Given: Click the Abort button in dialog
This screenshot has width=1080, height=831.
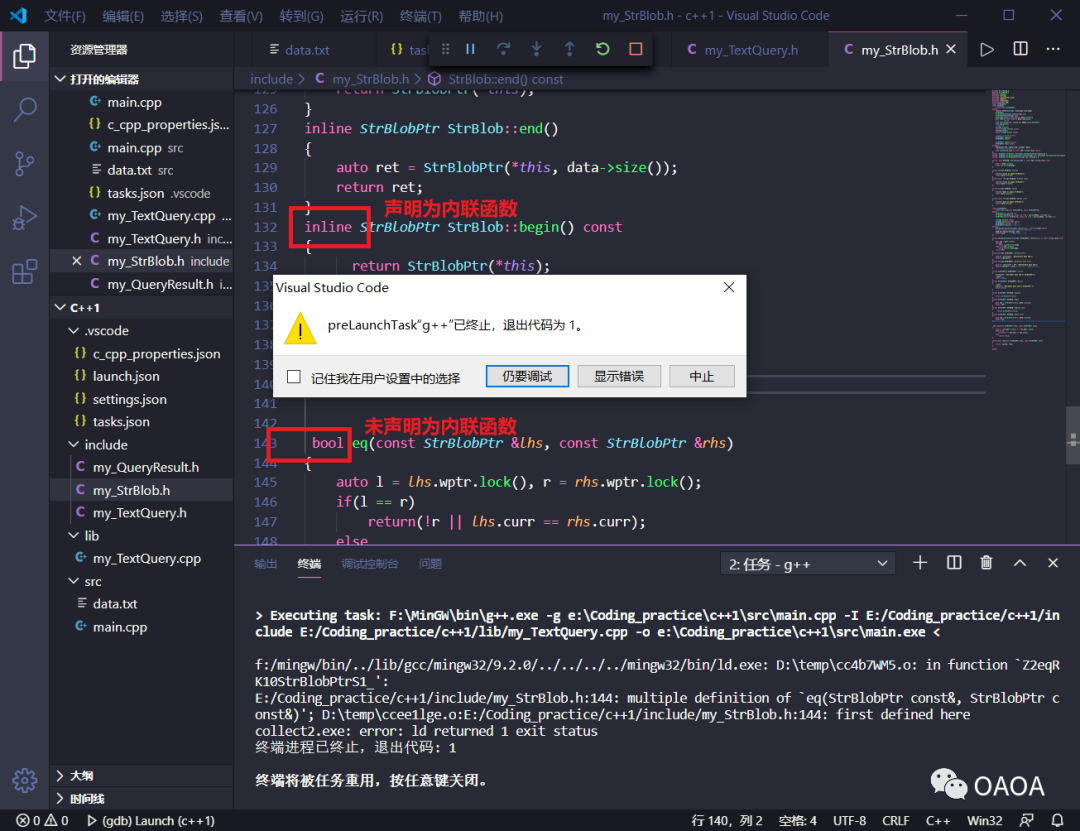Looking at the screenshot, I should click(701, 376).
